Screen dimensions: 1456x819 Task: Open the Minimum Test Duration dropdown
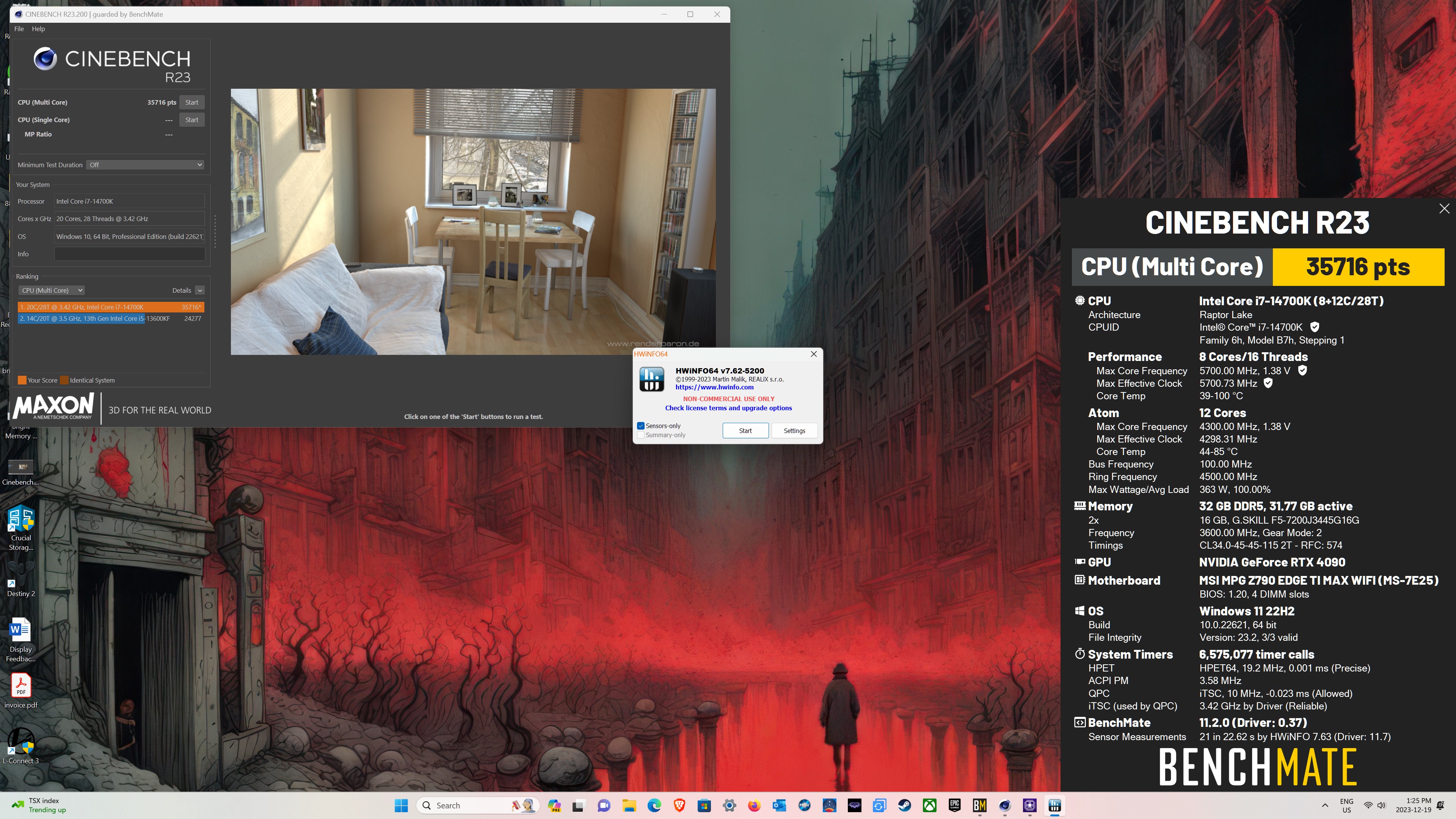[x=145, y=165]
